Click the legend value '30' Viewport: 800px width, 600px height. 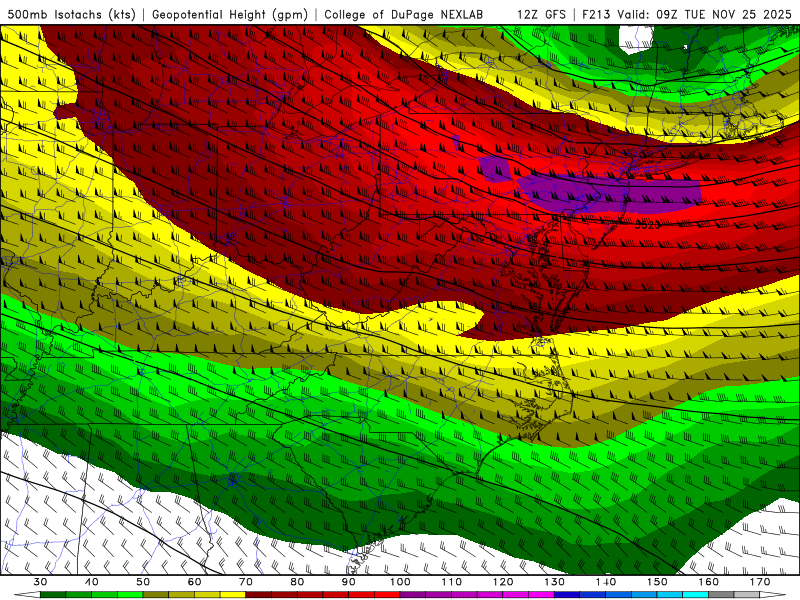(40, 582)
